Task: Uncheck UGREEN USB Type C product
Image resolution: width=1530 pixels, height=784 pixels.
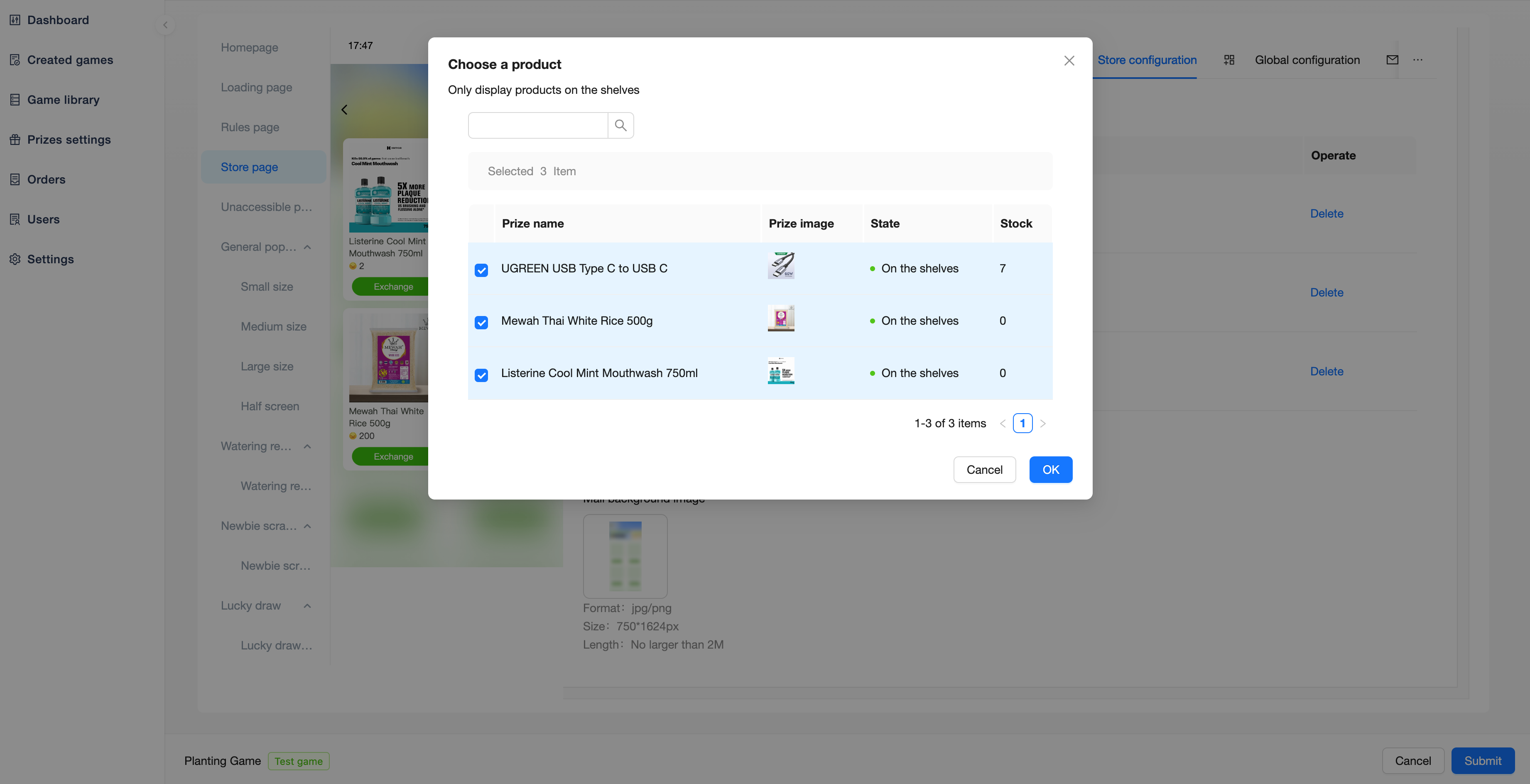Action: (x=481, y=270)
